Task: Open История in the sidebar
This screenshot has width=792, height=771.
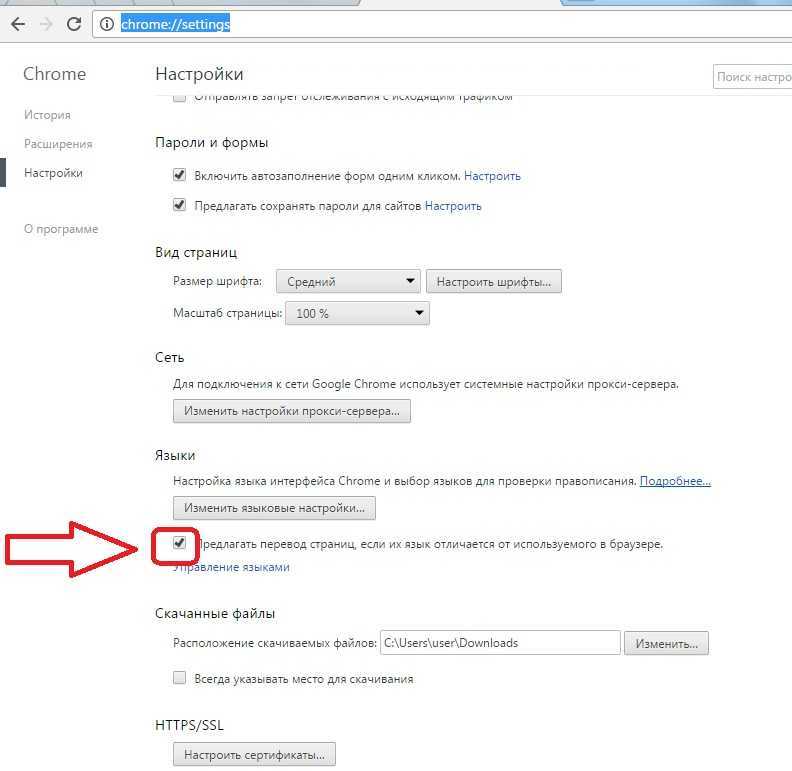Action: [47, 115]
